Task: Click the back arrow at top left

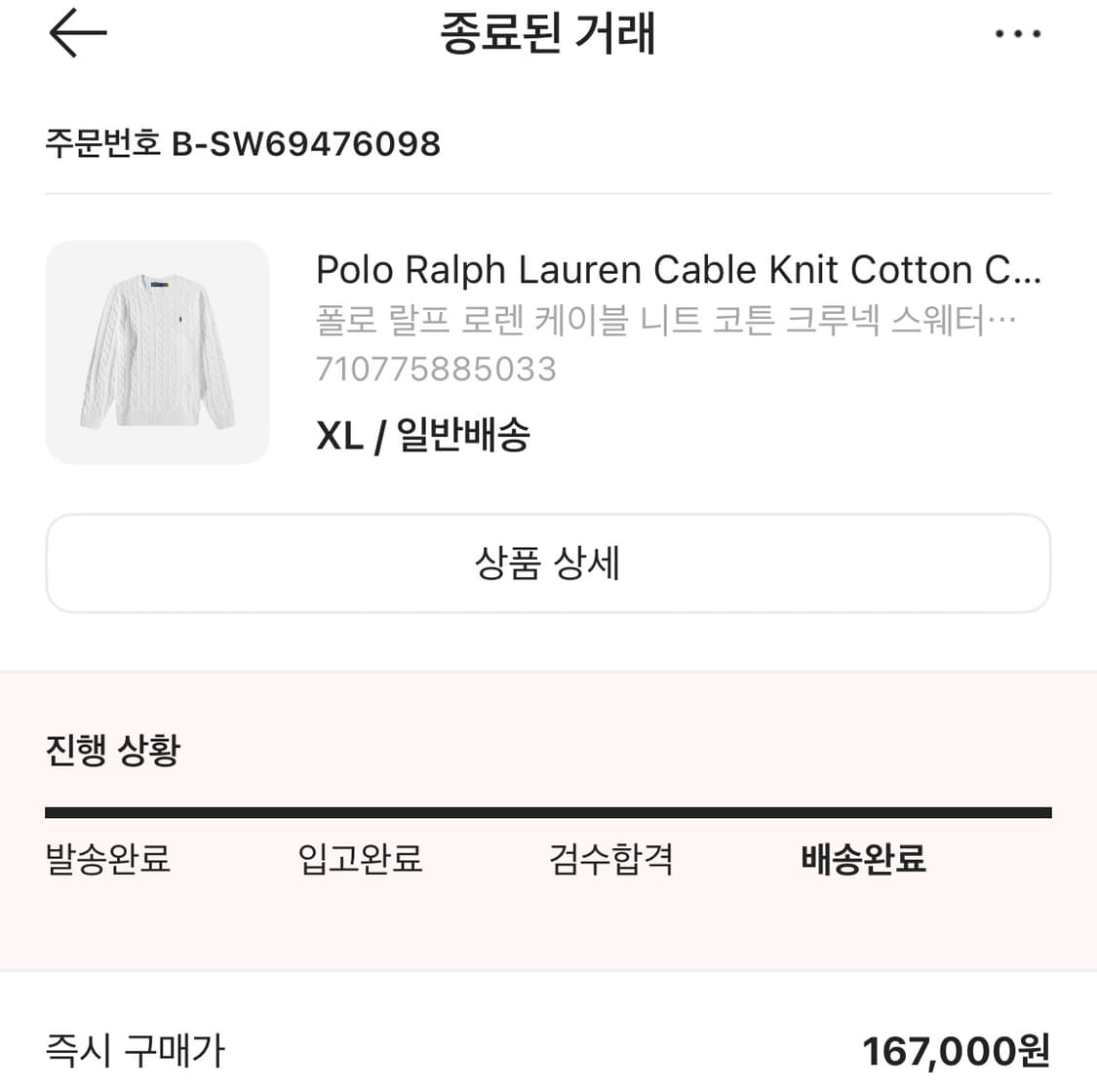Action: (78, 32)
